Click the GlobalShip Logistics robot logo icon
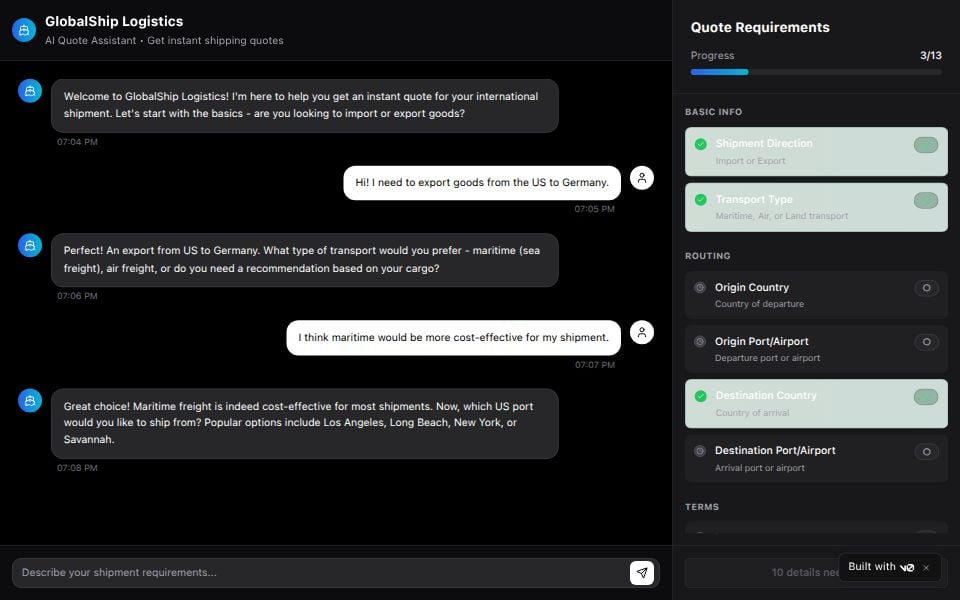This screenshot has width=960, height=600. pyautogui.click(x=23, y=29)
